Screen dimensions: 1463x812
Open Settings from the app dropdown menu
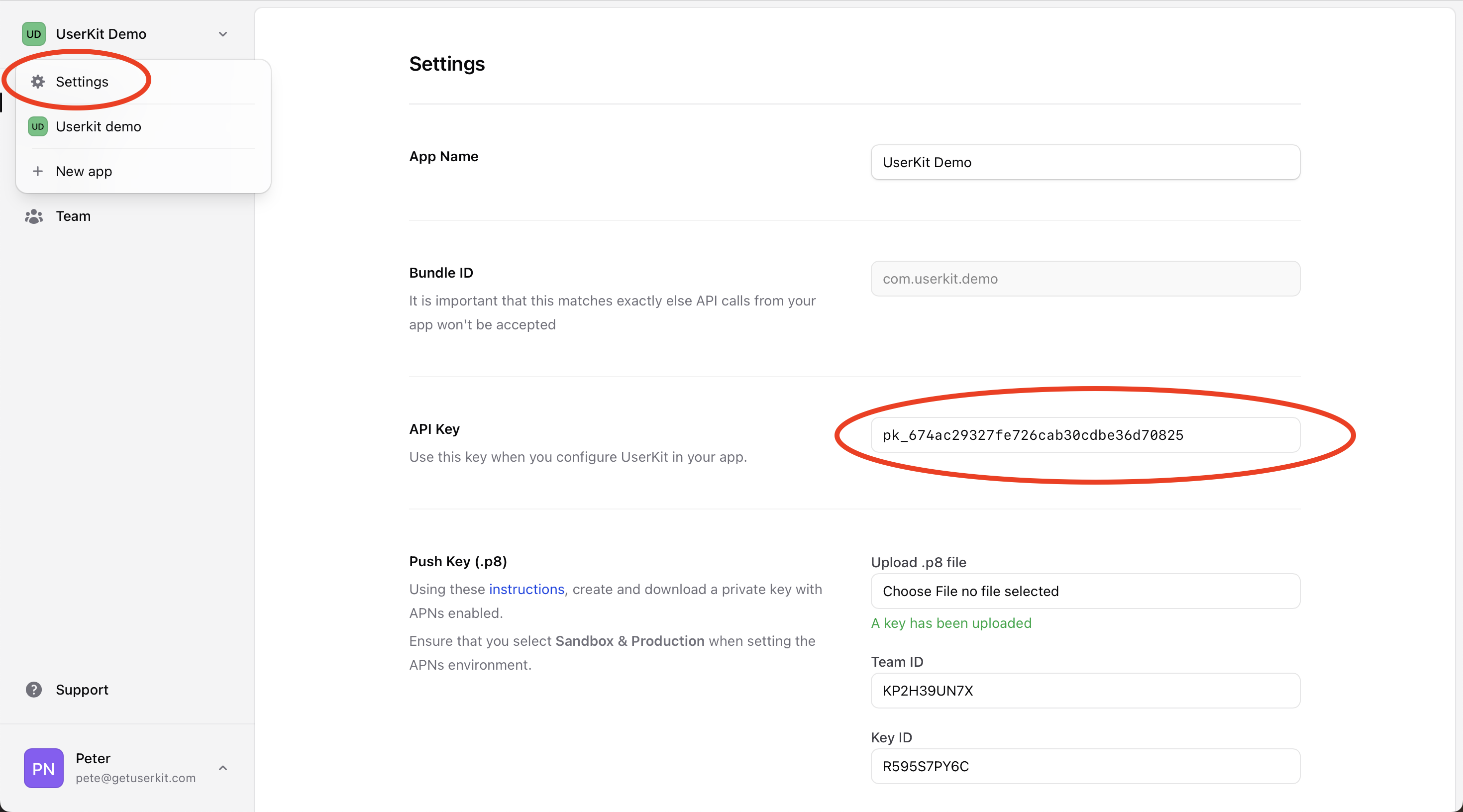[143, 82]
